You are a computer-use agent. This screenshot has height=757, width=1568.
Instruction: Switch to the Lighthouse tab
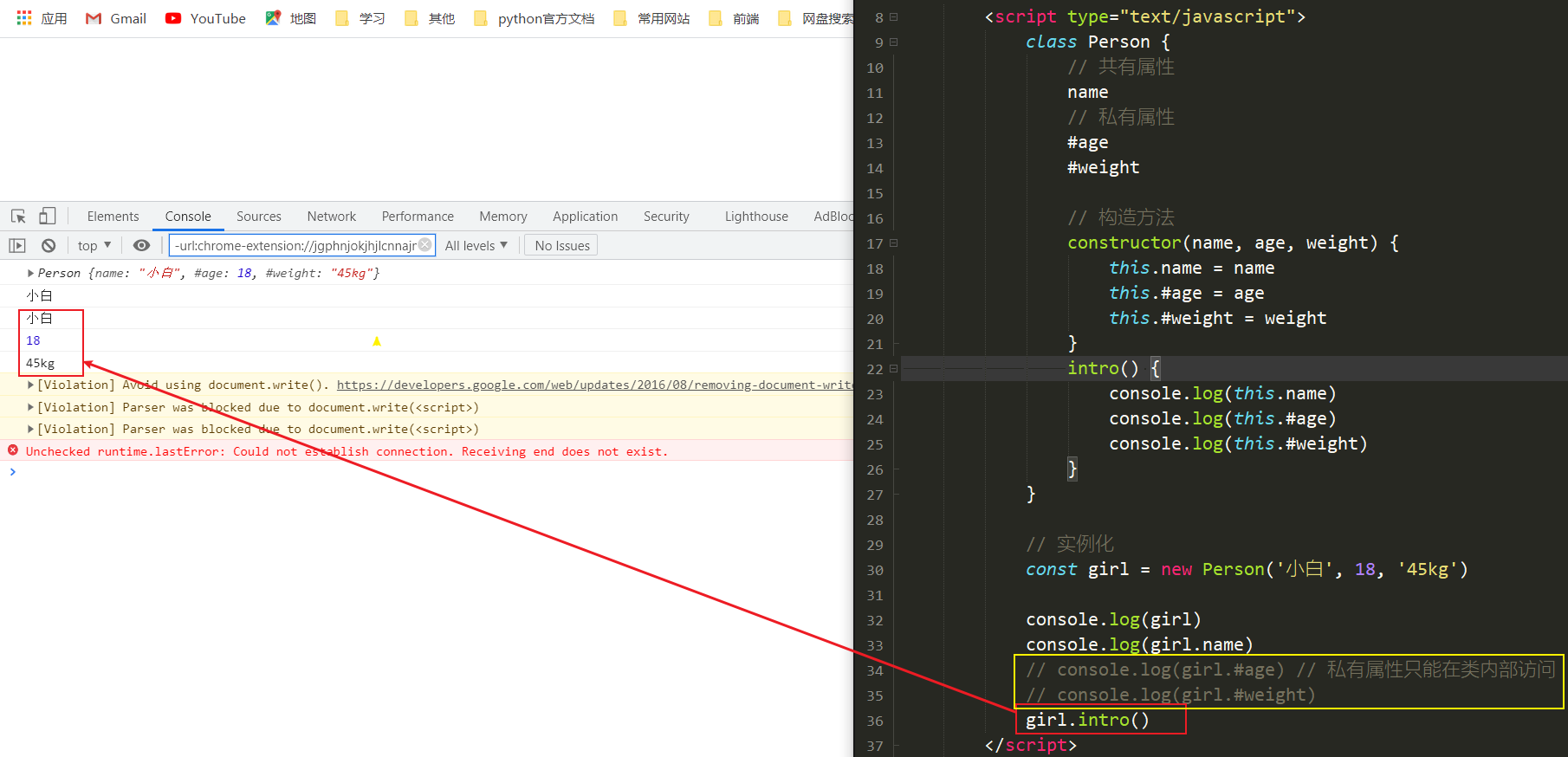(756, 217)
